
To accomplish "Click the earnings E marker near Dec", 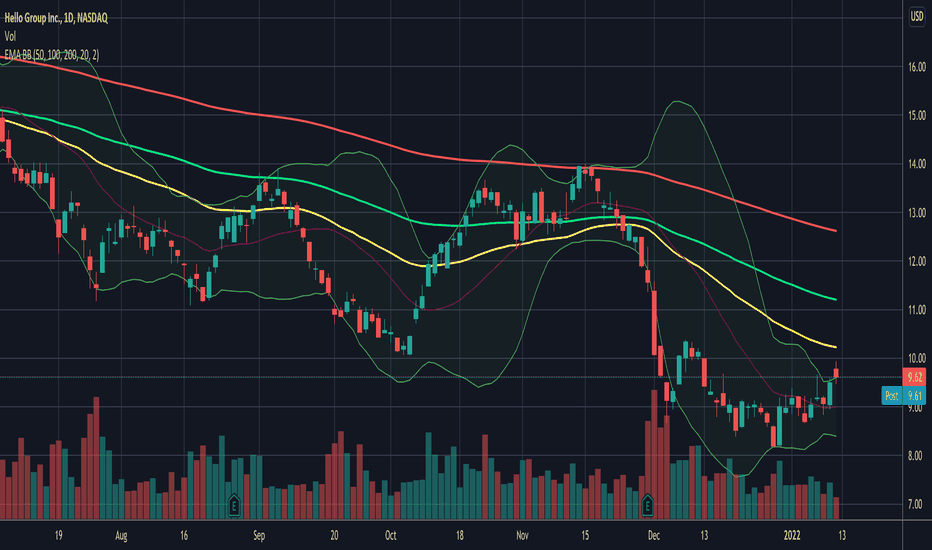I will [647, 505].
